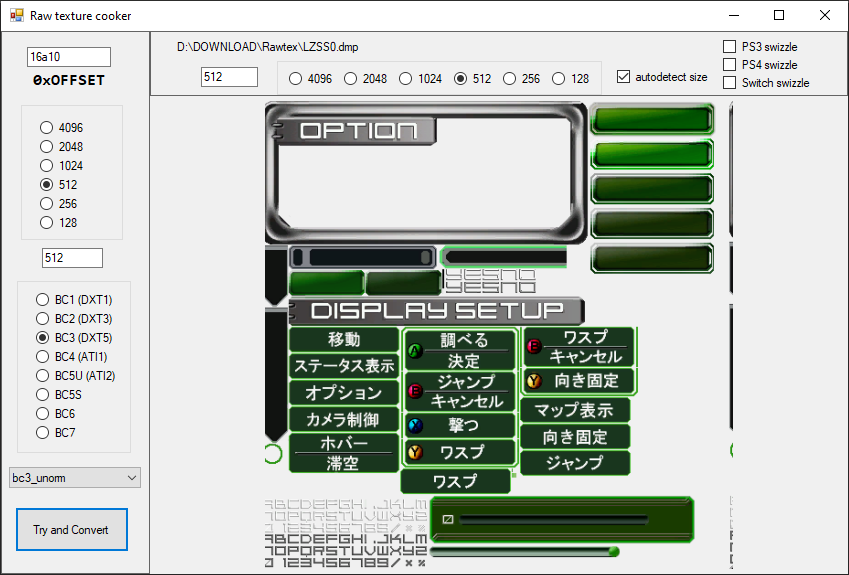The height and width of the screenshot is (575, 849).
Task: Toggle PS4 swizzle option
Action: coord(729,65)
